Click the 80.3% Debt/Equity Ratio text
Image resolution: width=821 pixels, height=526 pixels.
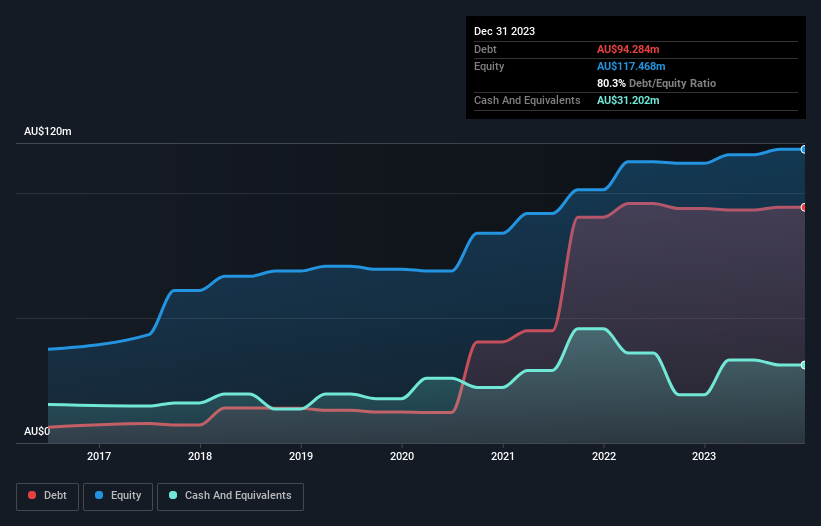click(x=656, y=83)
